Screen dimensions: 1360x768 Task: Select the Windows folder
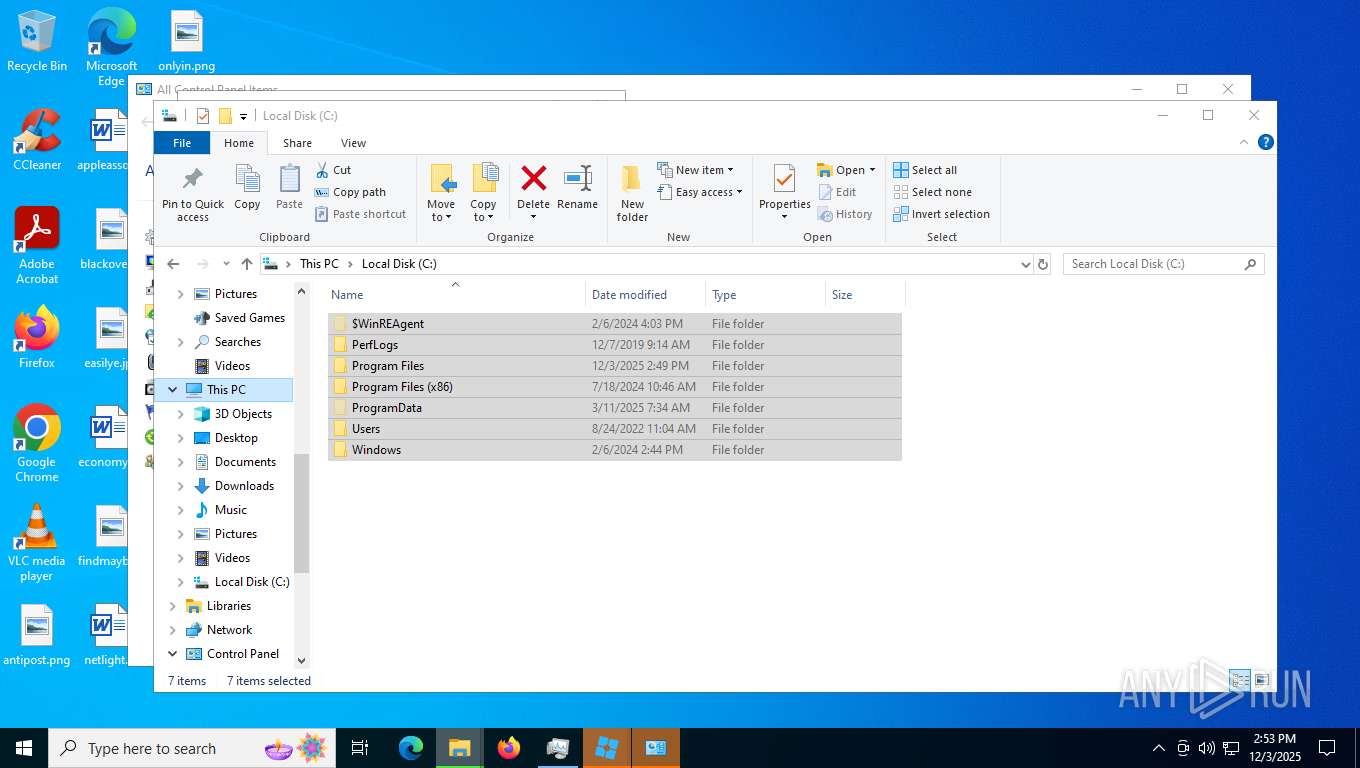[615, 450]
